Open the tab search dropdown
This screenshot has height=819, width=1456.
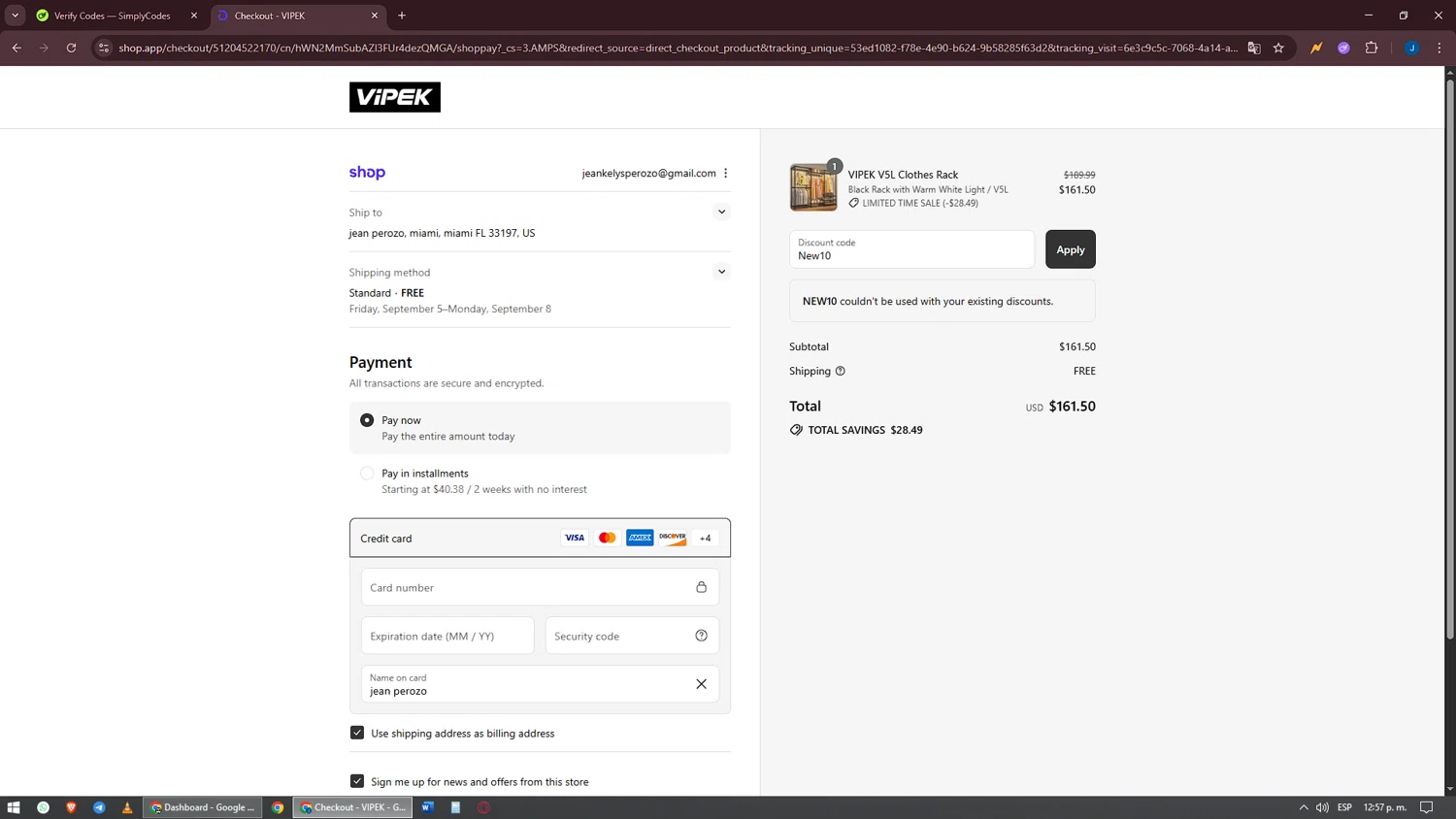click(x=15, y=16)
